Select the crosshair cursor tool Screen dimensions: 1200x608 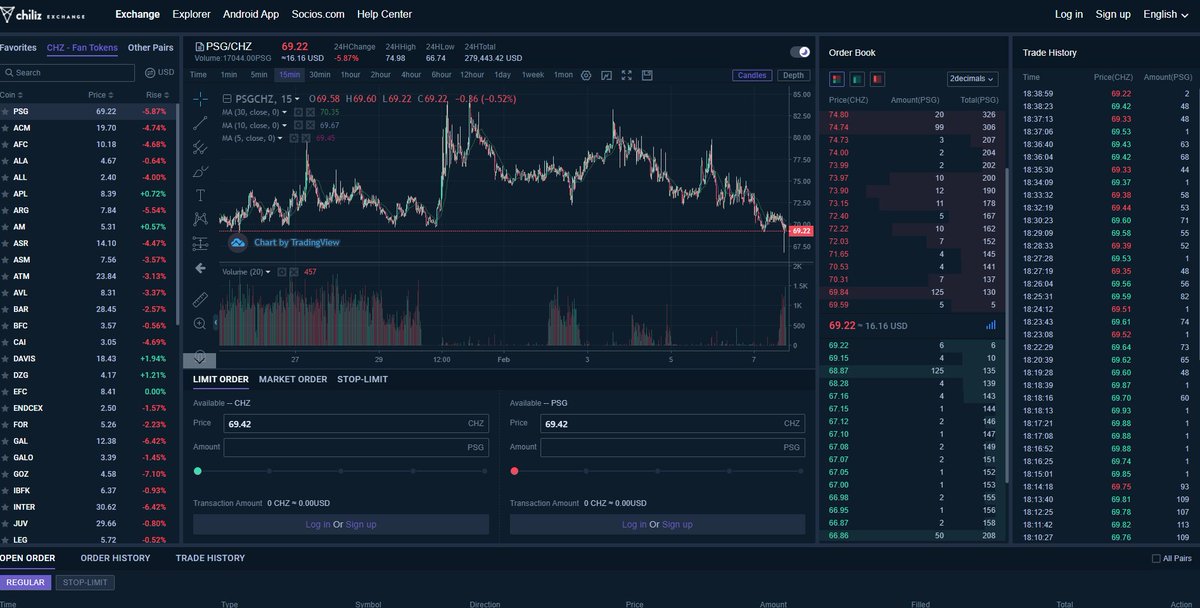coord(200,98)
